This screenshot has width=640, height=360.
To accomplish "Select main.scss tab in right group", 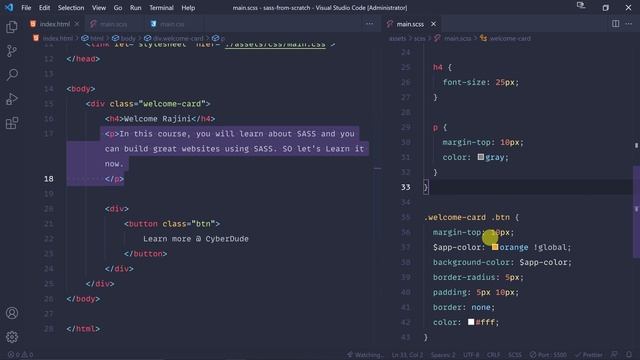I will [410, 24].
